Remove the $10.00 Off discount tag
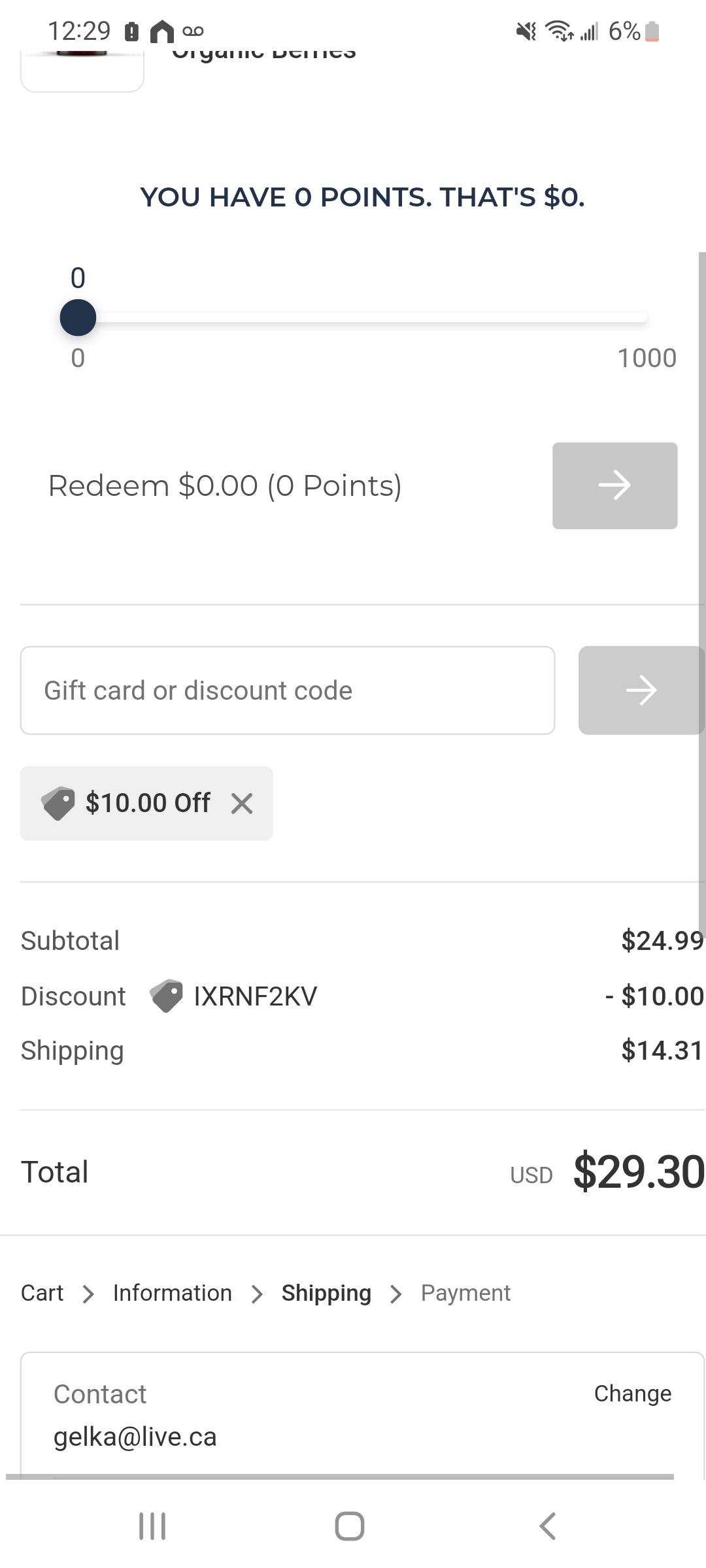 click(x=242, y=803)
